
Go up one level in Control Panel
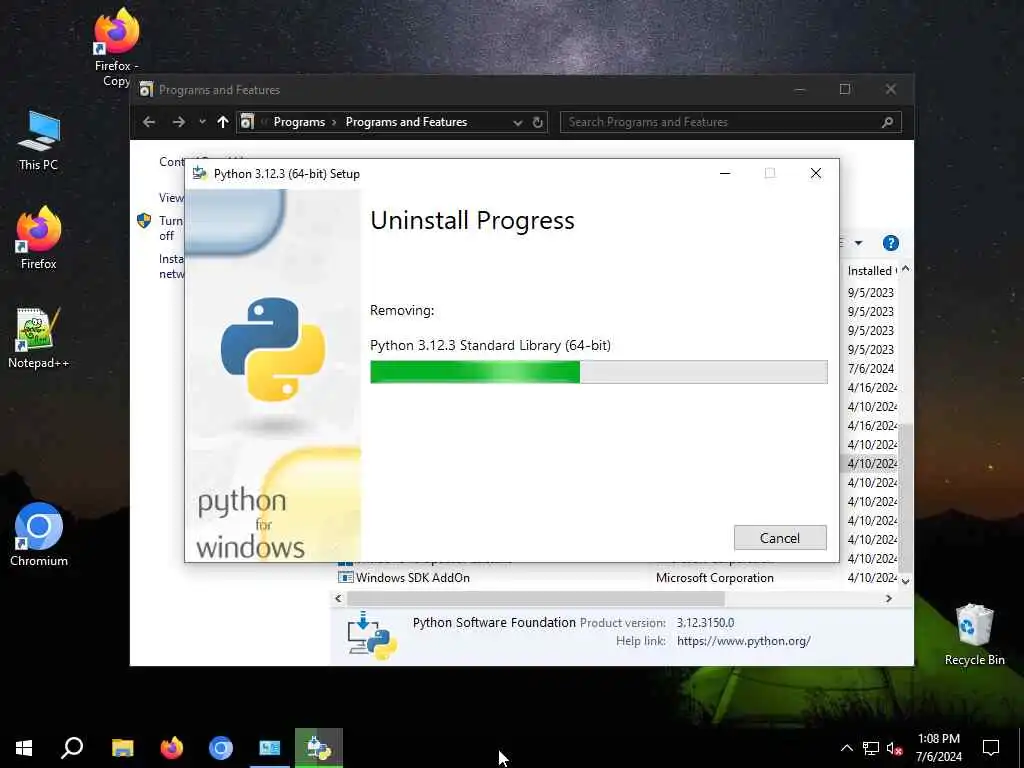[x=223, y=122]
